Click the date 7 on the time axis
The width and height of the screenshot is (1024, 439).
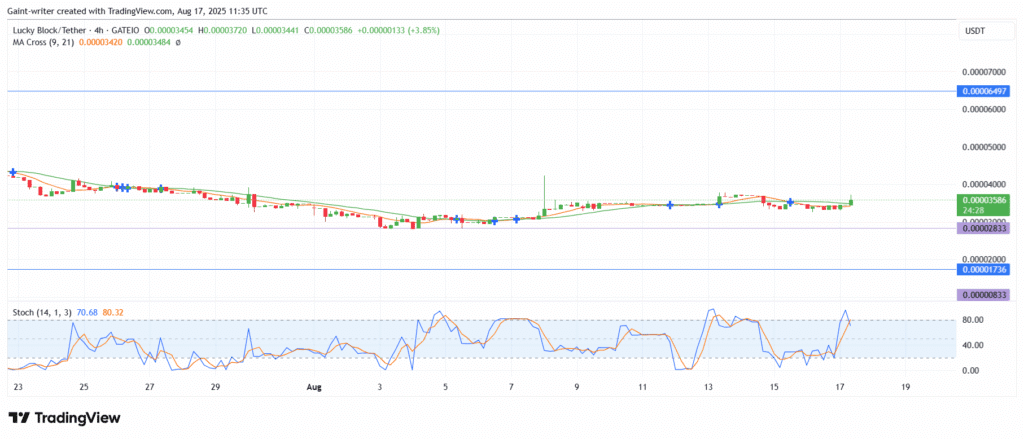pyautogui.click(x=511, y=387)
